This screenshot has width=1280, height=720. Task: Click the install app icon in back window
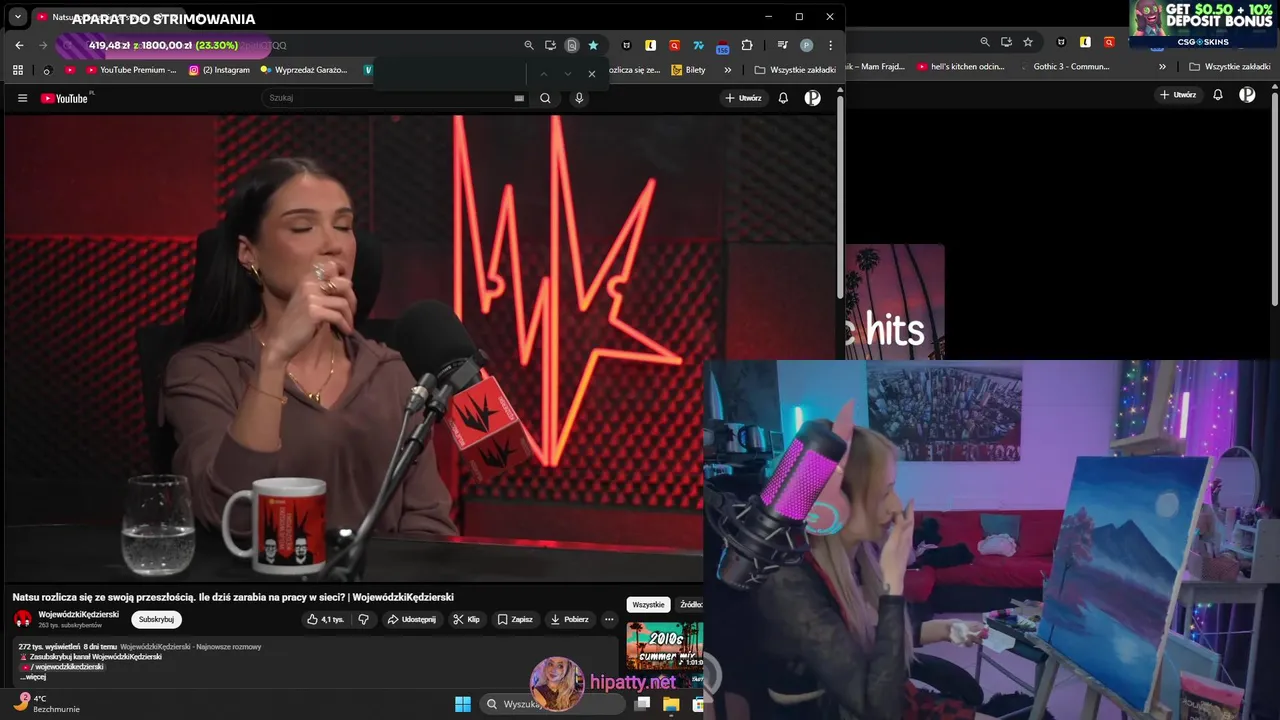pos(1006,42)
